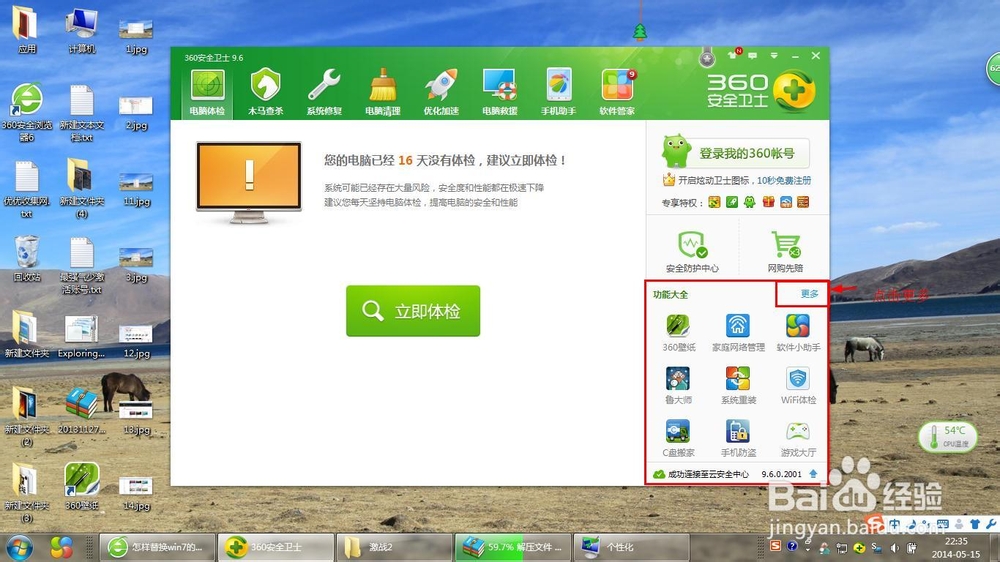This screenshot has width=1000, height=562.
Task: Click the 360 安全卫士 yellow plus logo
Action: [x=793, y=90]
